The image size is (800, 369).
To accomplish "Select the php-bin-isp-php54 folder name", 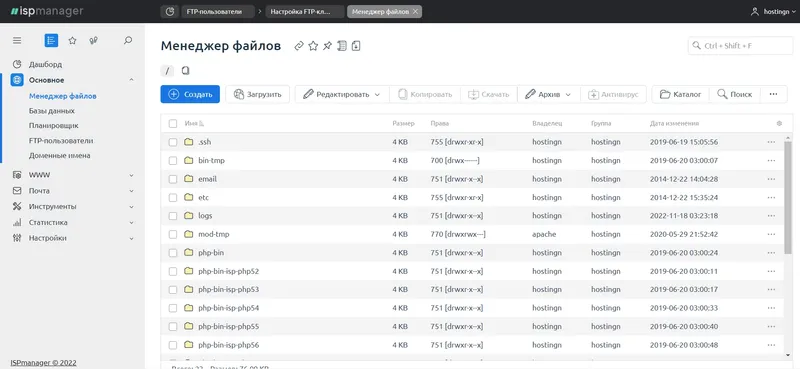I will tap(229, 308).
